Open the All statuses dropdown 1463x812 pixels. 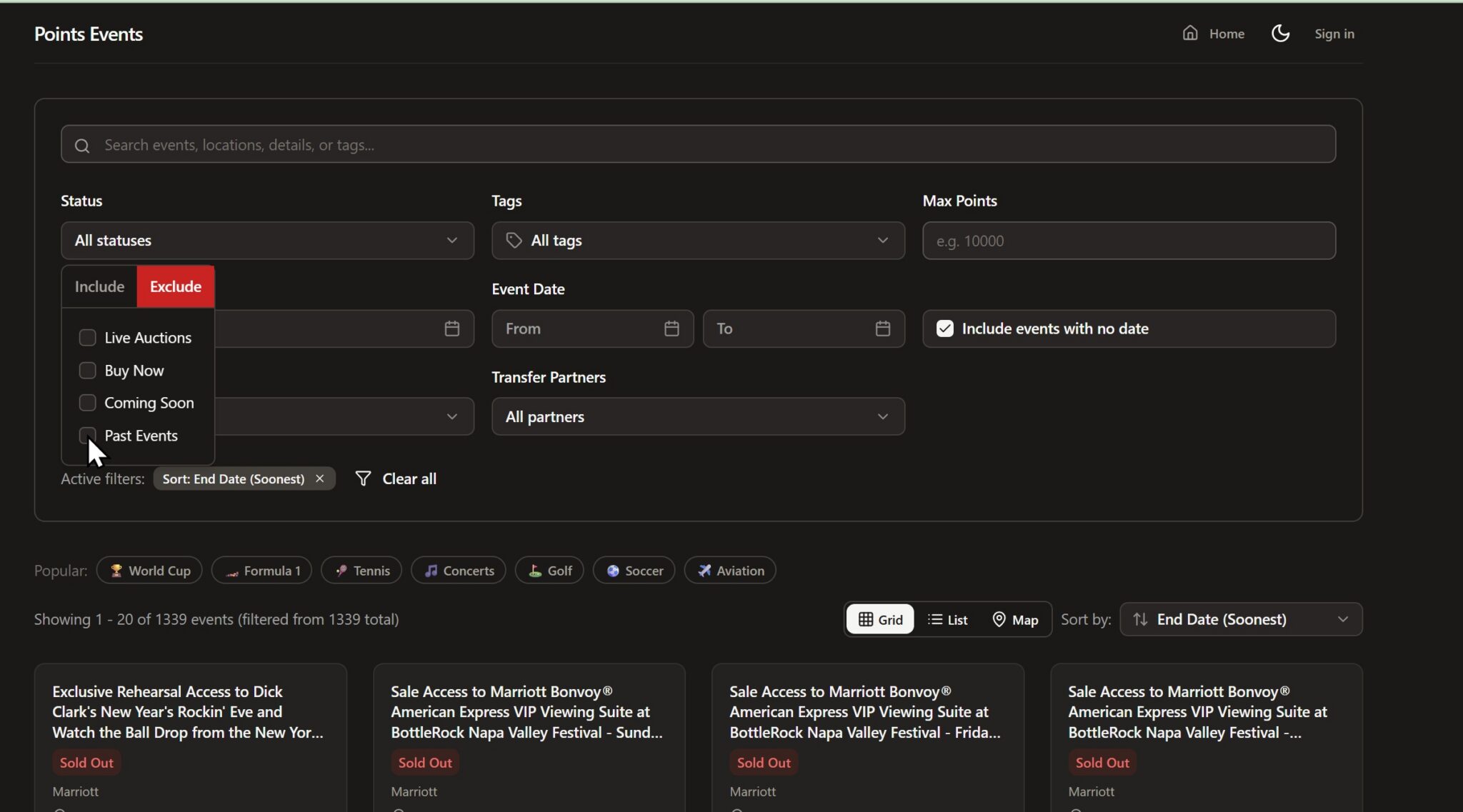pyautogui.click(x=267, y=241)
